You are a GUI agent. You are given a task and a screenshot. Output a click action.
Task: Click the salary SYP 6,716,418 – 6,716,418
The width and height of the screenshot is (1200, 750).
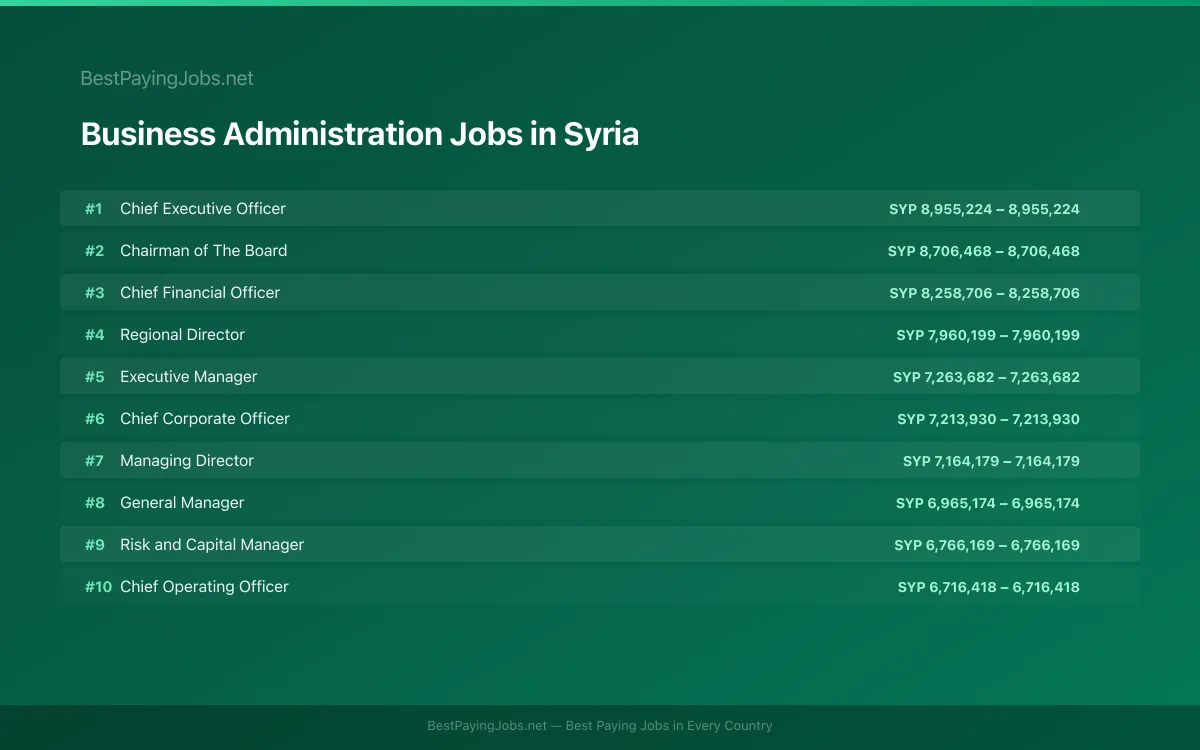tap(988, 587)
